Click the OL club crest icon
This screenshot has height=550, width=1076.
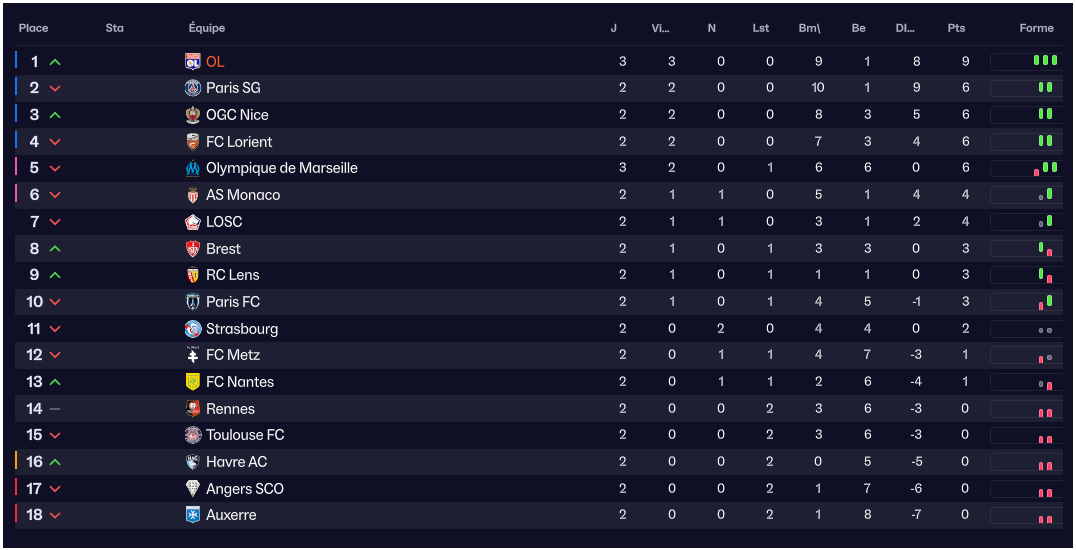(193, 61)
